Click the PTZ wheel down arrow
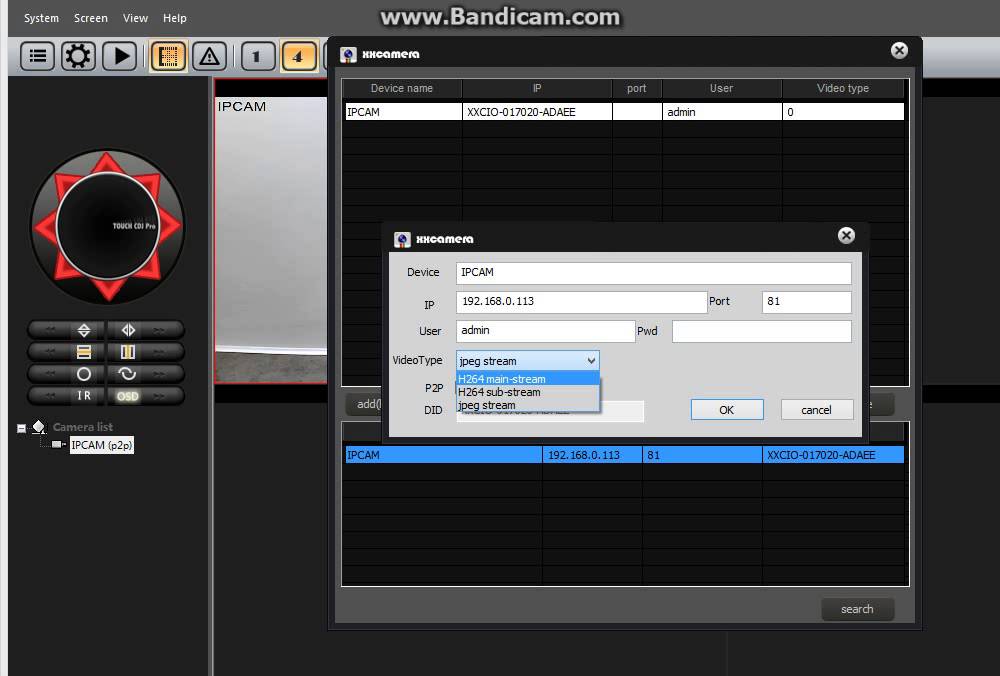 tap(108, 290)
